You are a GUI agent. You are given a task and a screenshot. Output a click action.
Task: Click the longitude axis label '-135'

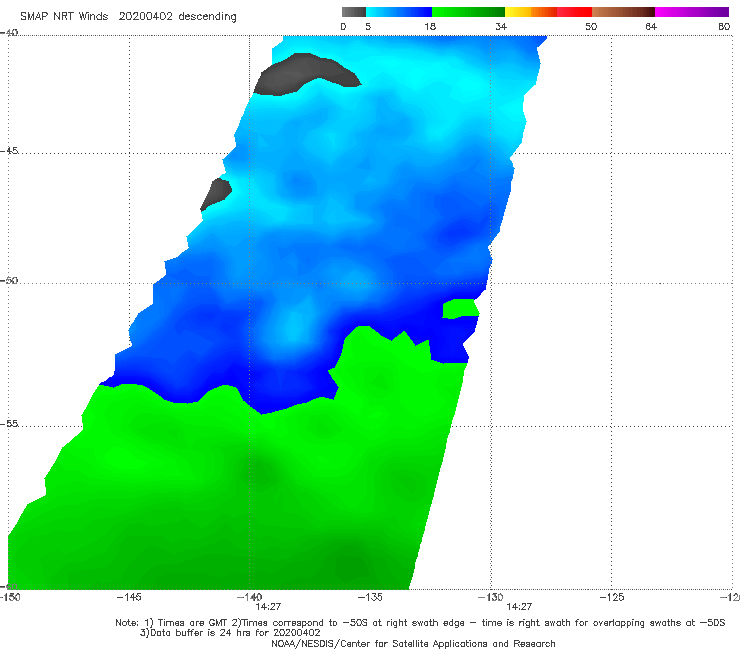click(370, 597)
